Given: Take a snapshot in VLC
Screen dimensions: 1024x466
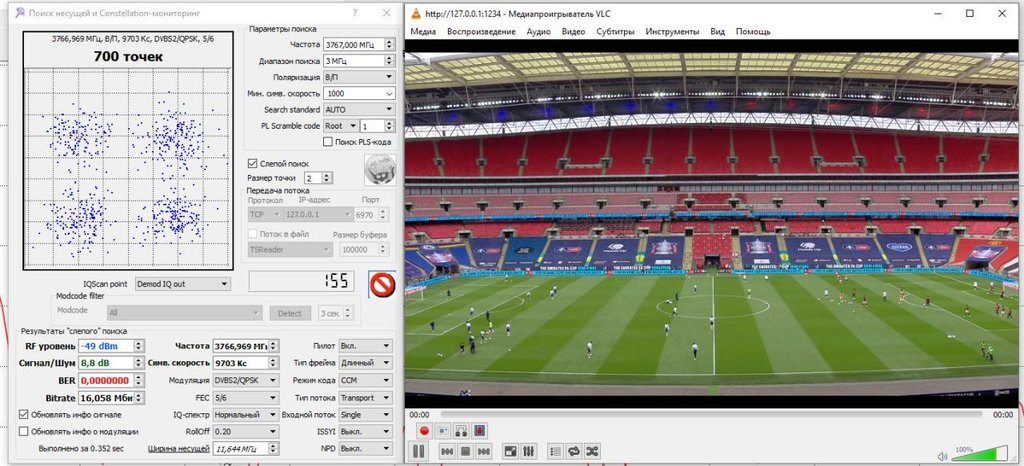Looking at the screenshot, I should coord(443,431).
